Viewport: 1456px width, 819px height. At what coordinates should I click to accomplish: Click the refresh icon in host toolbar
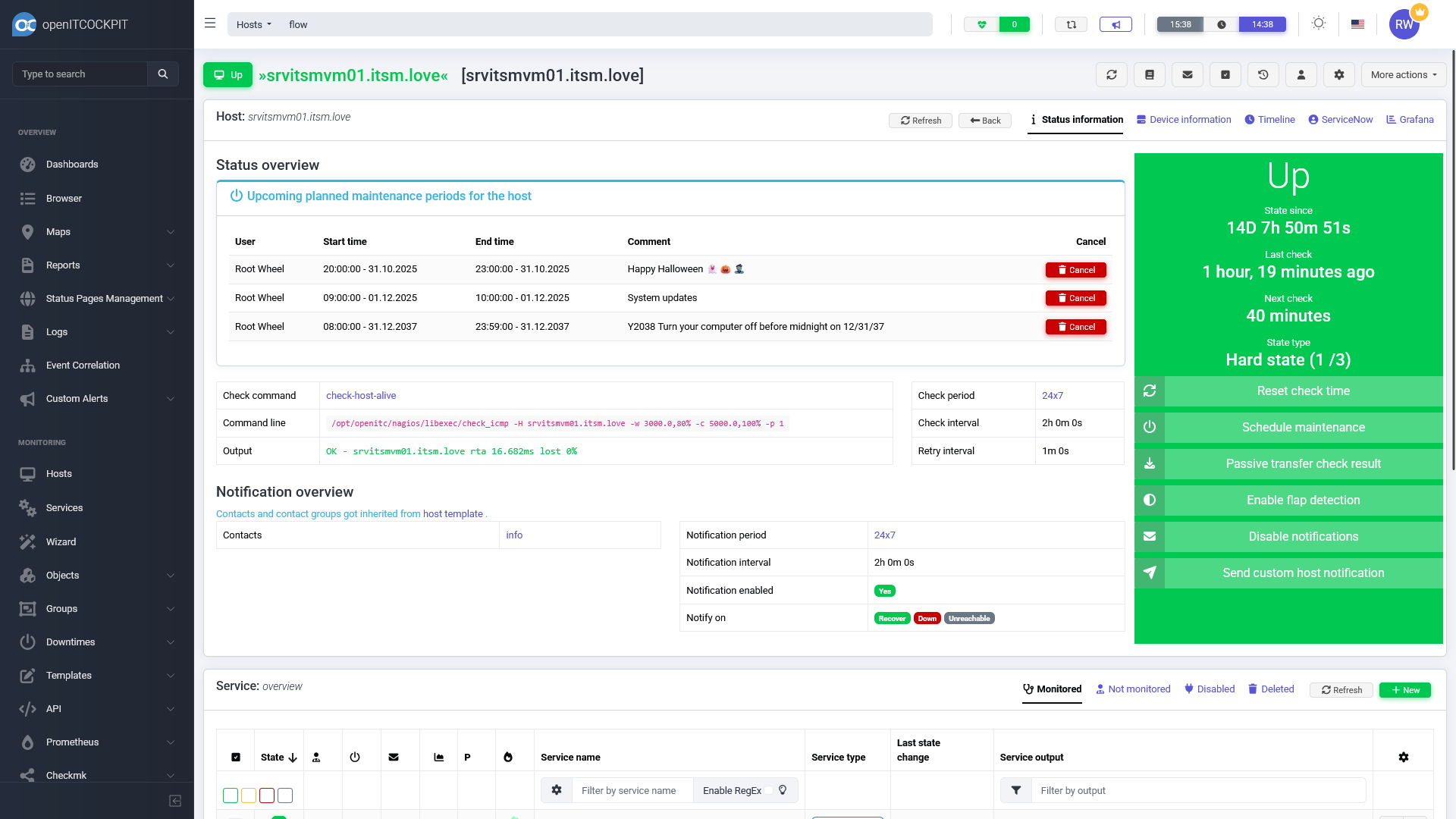tap(1112, 75)
